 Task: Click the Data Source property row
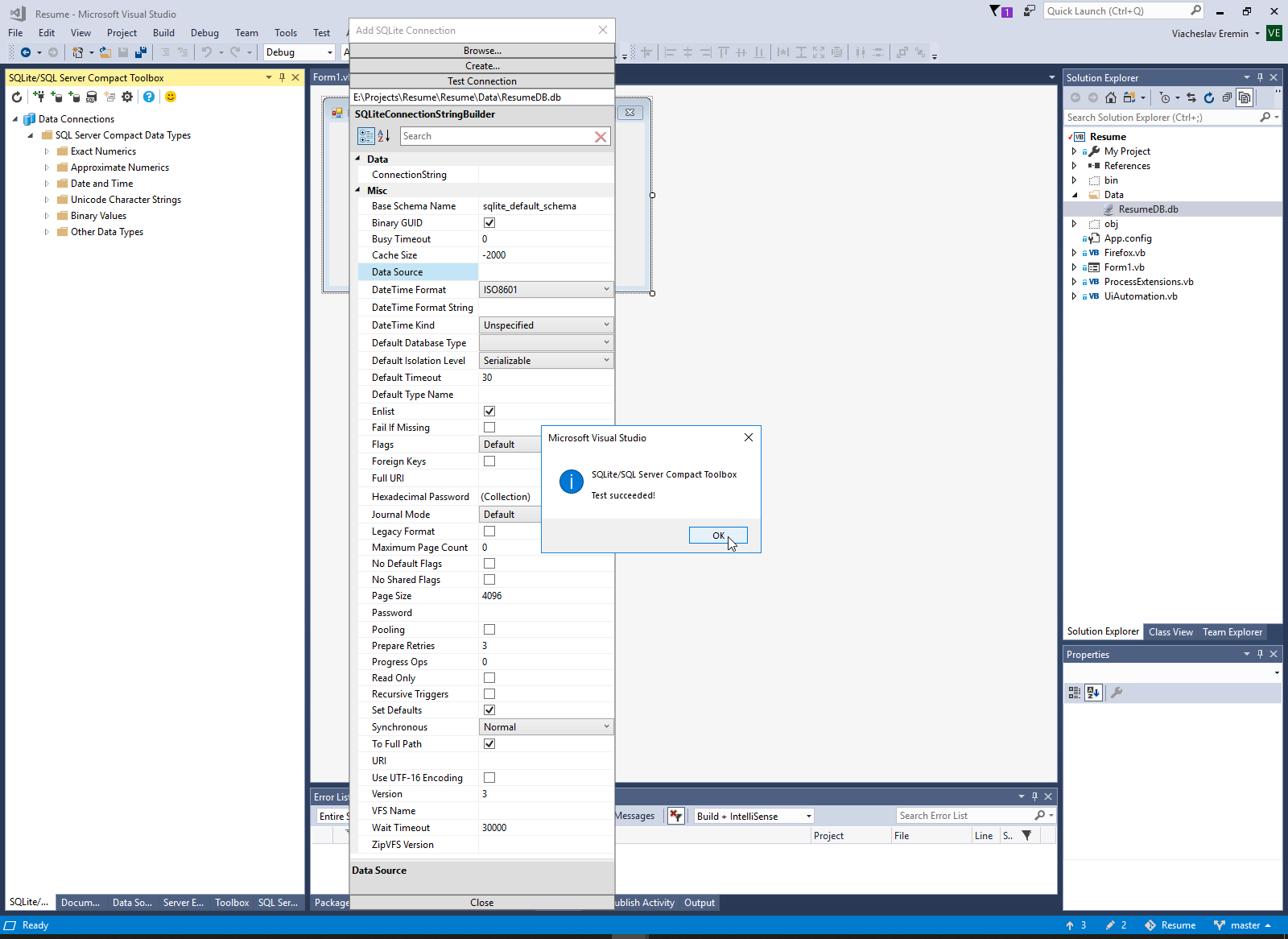pyautogui.click(x=486, y=272)
